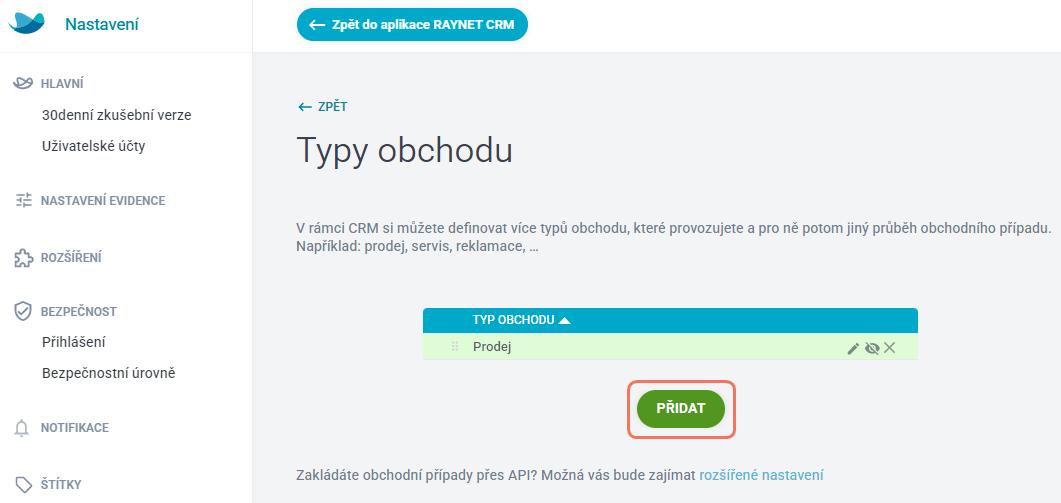
Task: Click the tag icon for Štítky
Action: click(24, 485)
